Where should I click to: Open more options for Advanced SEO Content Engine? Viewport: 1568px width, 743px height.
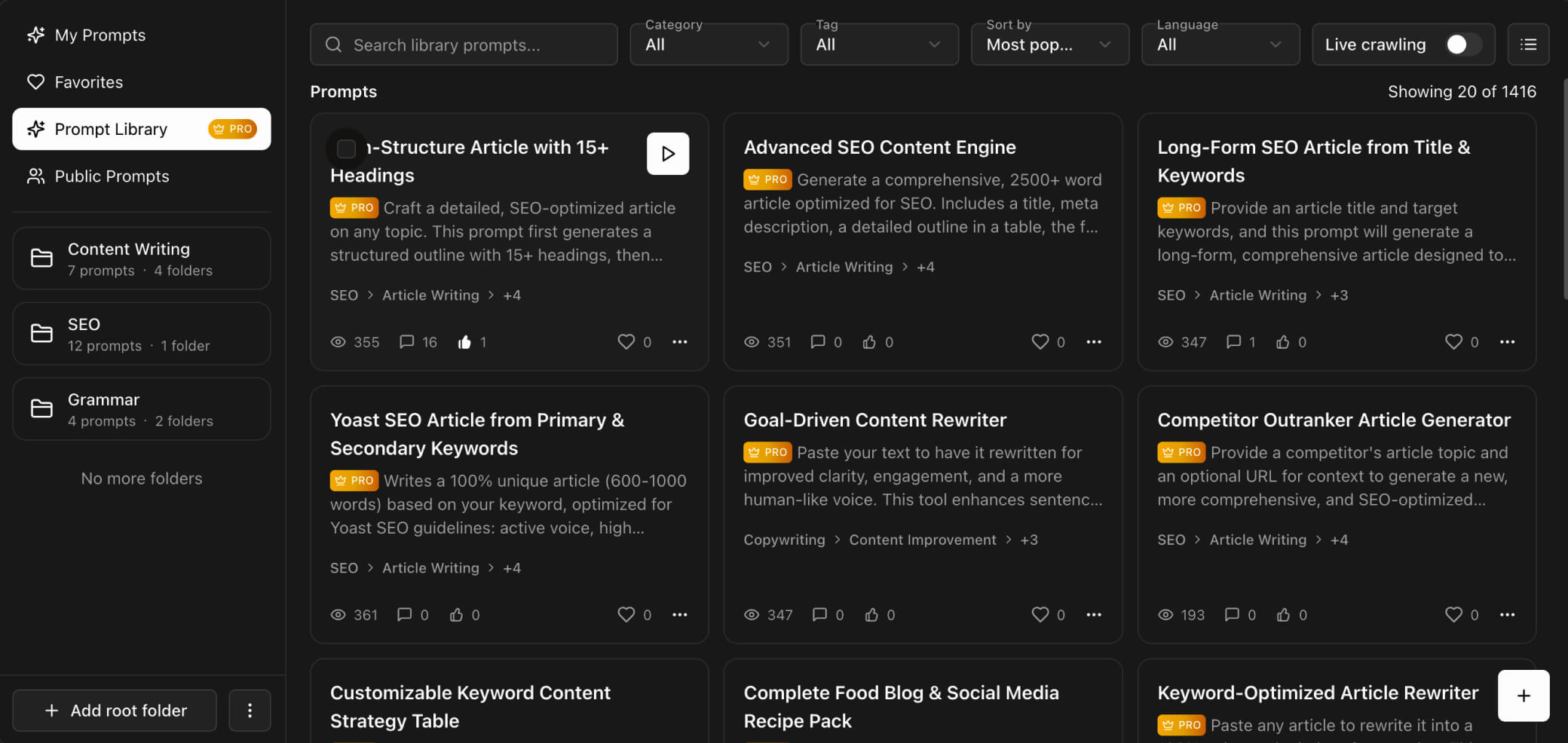pyautogui.click(x=1094, y=342)
